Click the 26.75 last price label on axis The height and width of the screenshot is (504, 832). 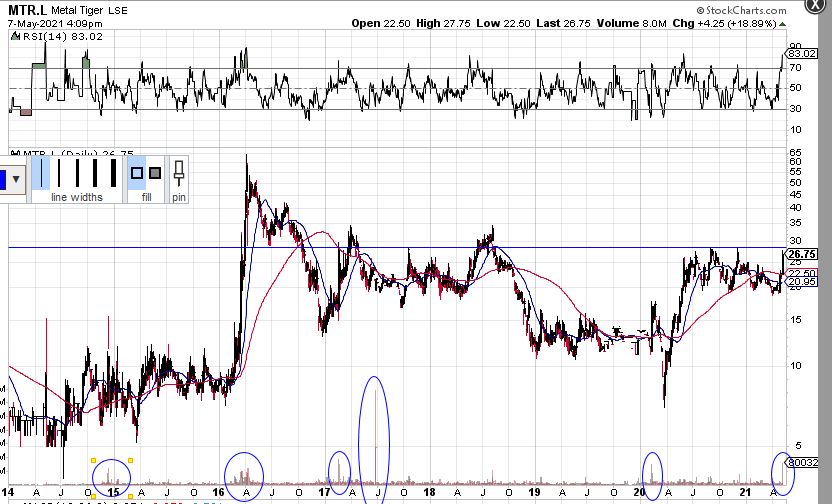point(803,254)
